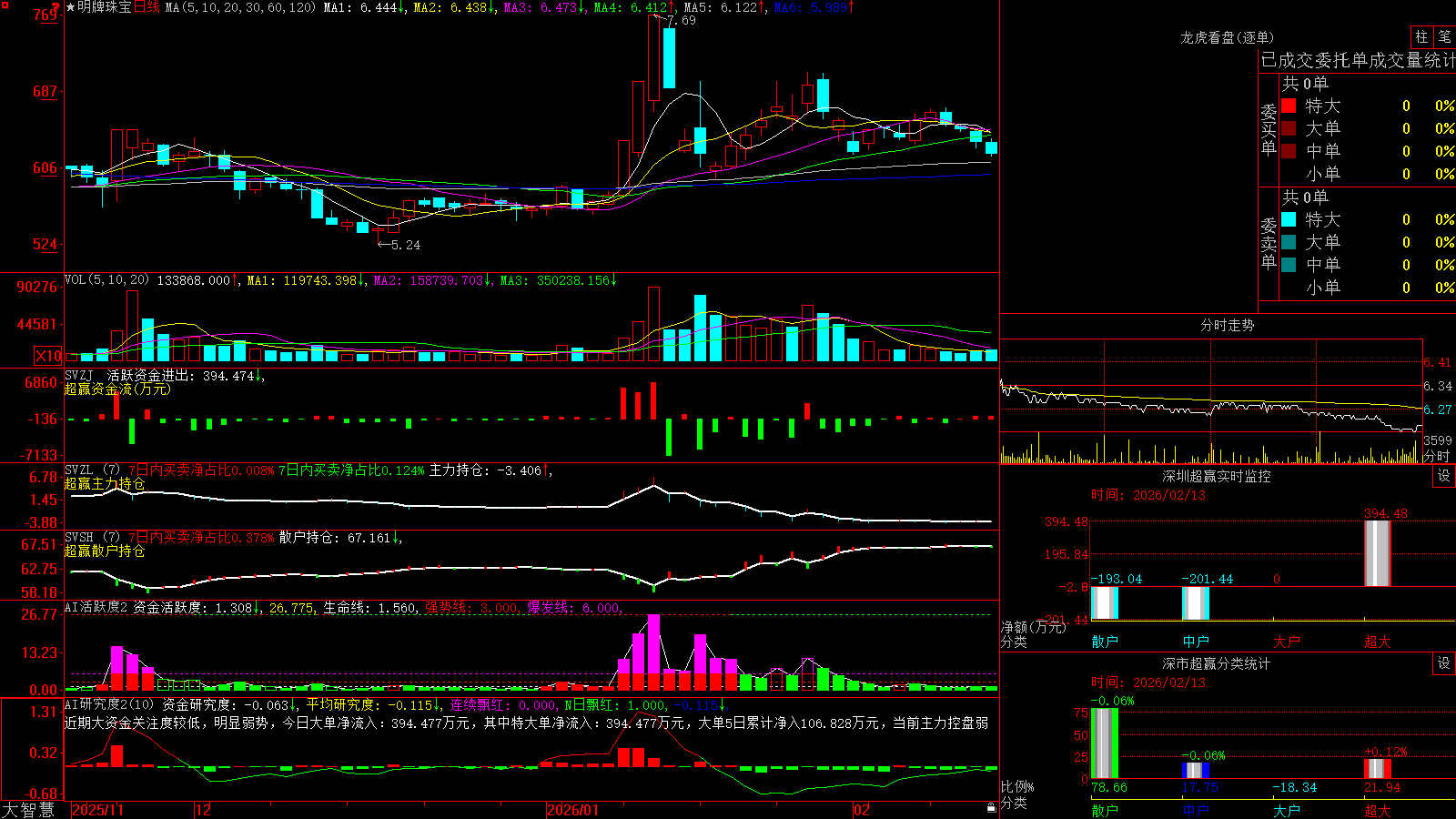Select the 02 month timeline marker
This screenshot has height=819, width=1456.
coord(861,810)
